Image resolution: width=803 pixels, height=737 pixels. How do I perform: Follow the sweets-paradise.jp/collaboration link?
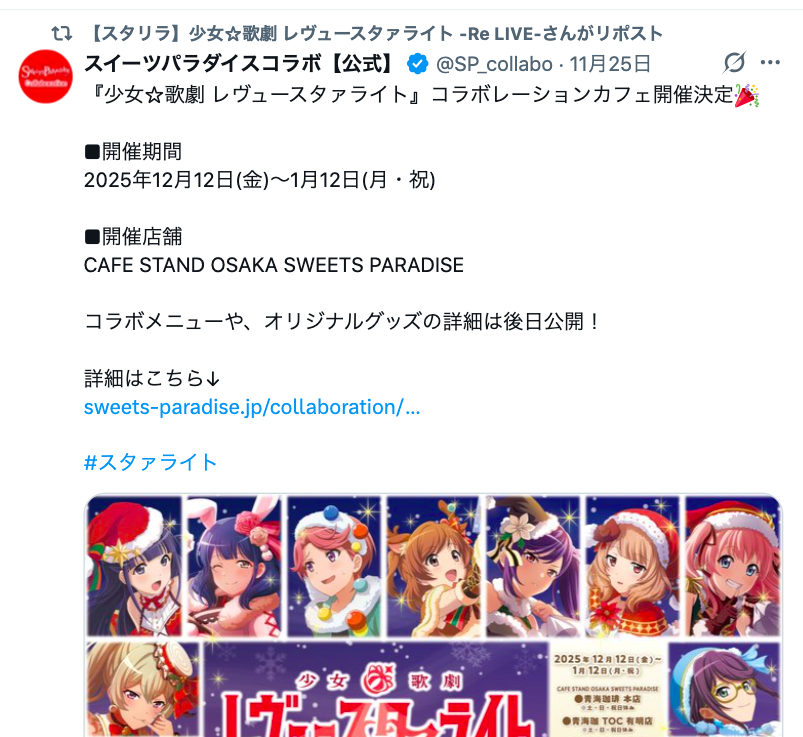click(252, 407)
